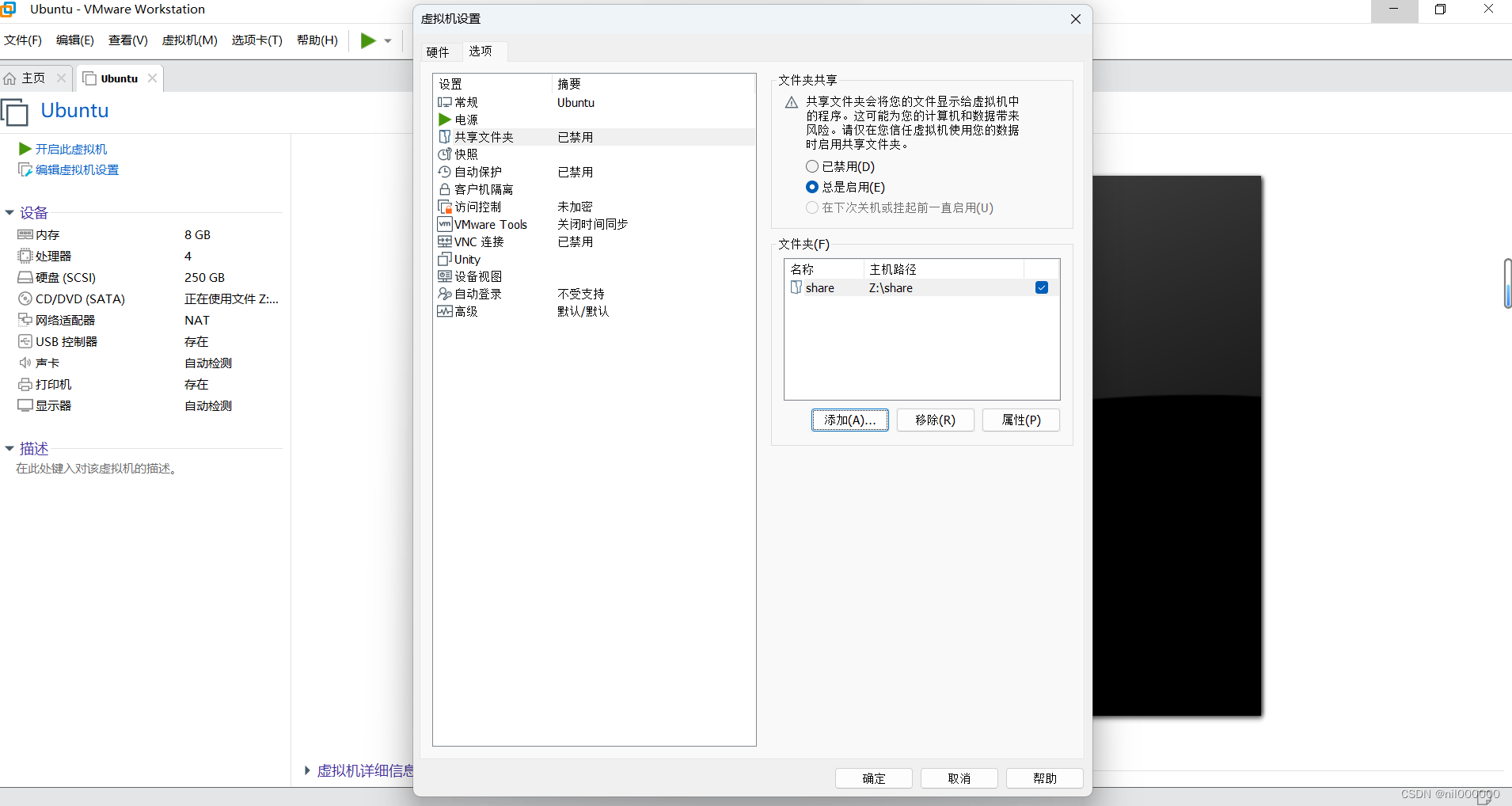Click the Guest Isolation (客户机隔离) lock icon
The image size is (1512, 806).
(x=445, y=189)
